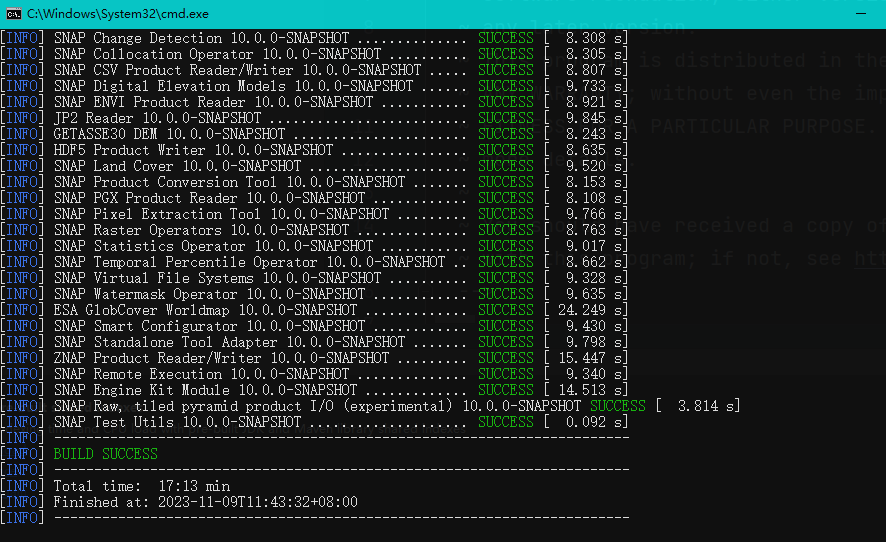Click the 14.513 s duration value
This screenshot has width=886, height=542.
click(x=589, y=390)
